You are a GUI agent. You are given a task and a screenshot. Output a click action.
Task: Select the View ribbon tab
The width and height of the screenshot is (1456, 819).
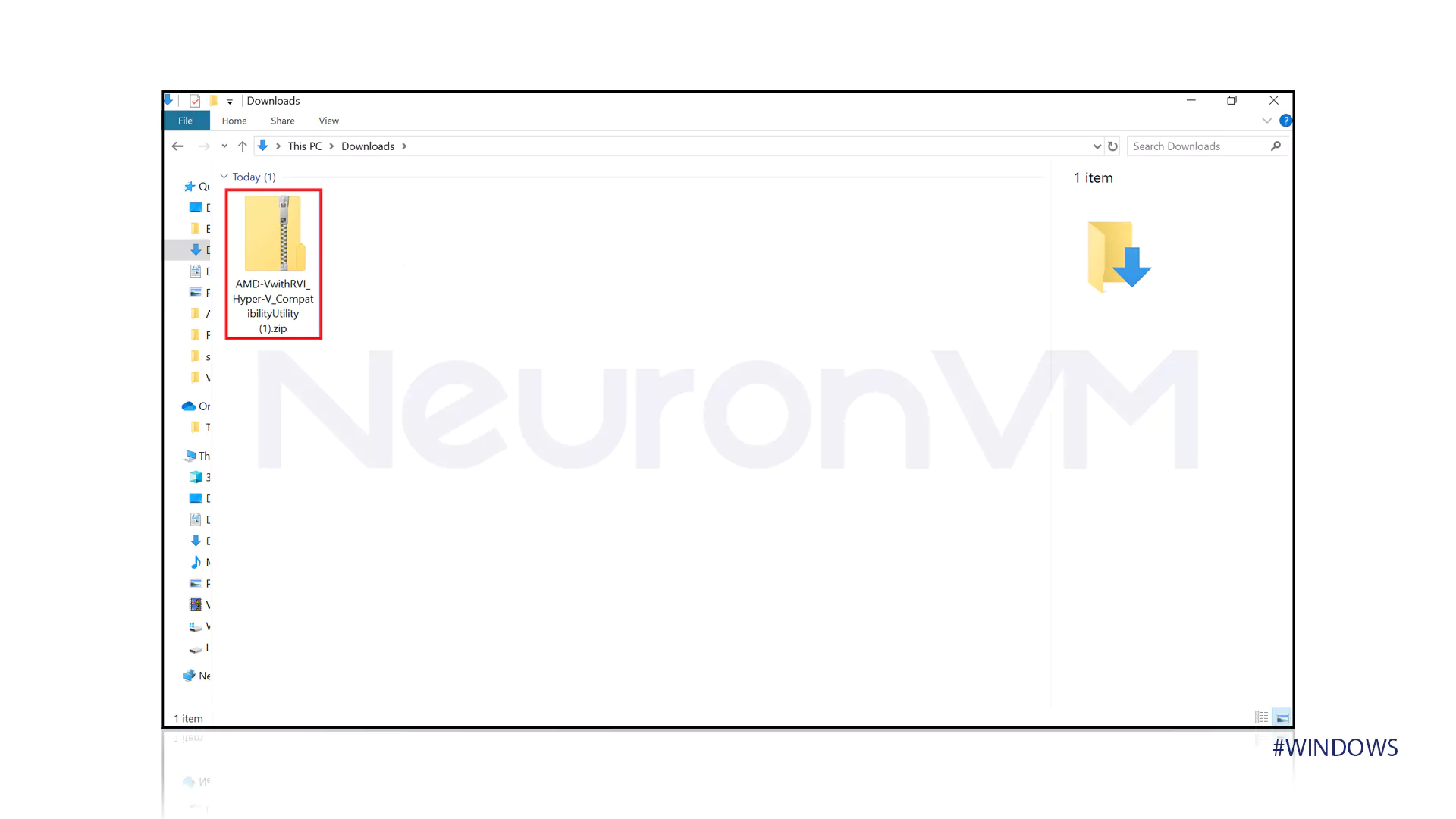328,120
